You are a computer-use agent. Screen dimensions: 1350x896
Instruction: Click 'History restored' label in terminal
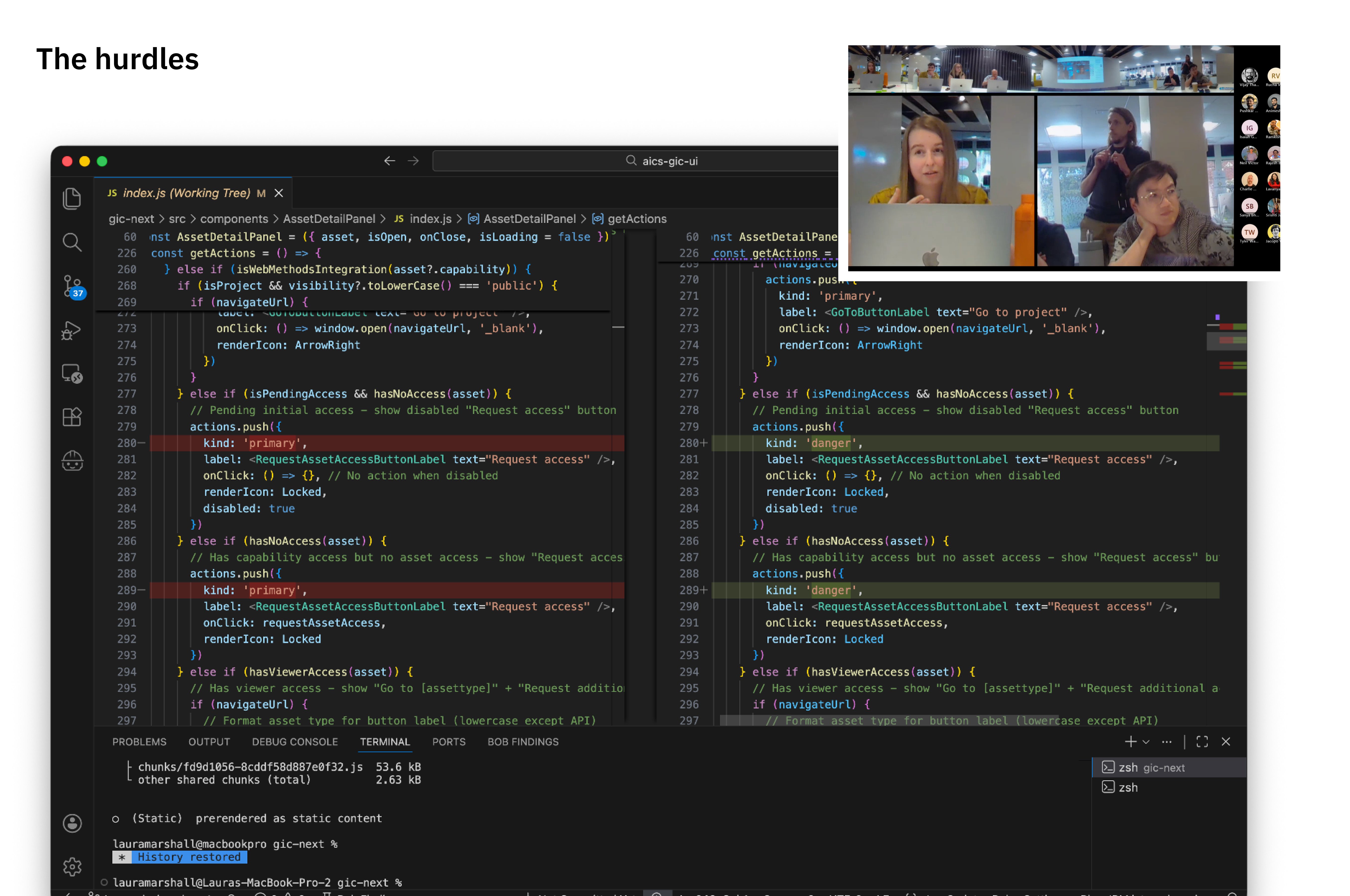pos(189,857)
